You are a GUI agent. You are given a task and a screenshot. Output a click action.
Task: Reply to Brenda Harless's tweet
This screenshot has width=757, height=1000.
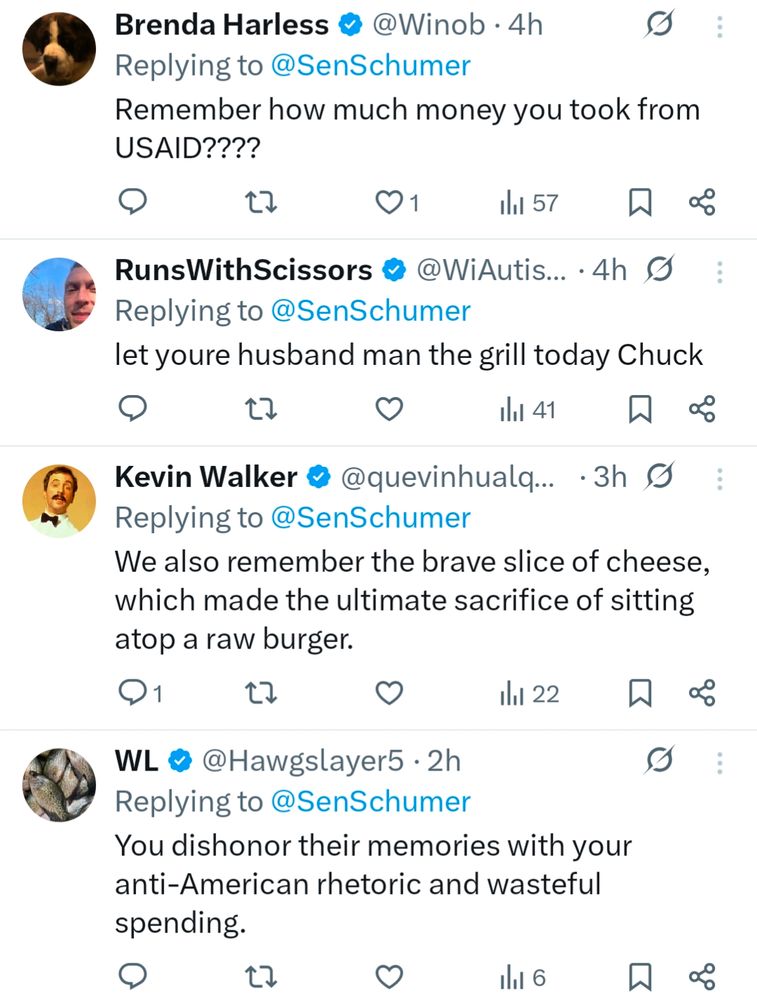[133, 201]
